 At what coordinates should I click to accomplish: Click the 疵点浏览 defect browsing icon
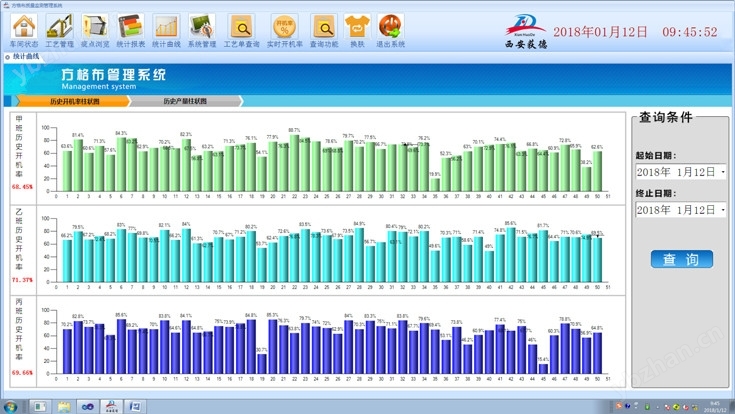pos(95,27)
